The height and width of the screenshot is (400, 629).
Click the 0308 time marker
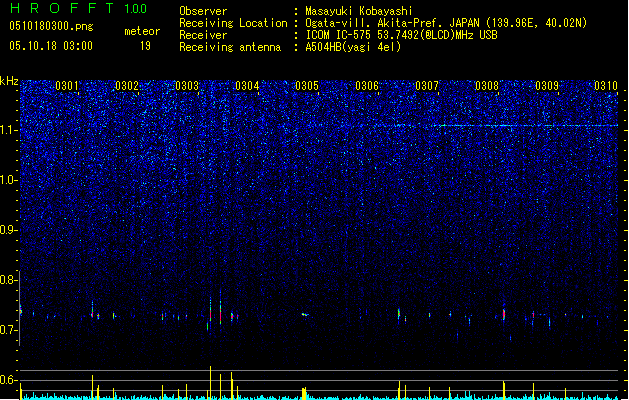[x=487, y=86]
